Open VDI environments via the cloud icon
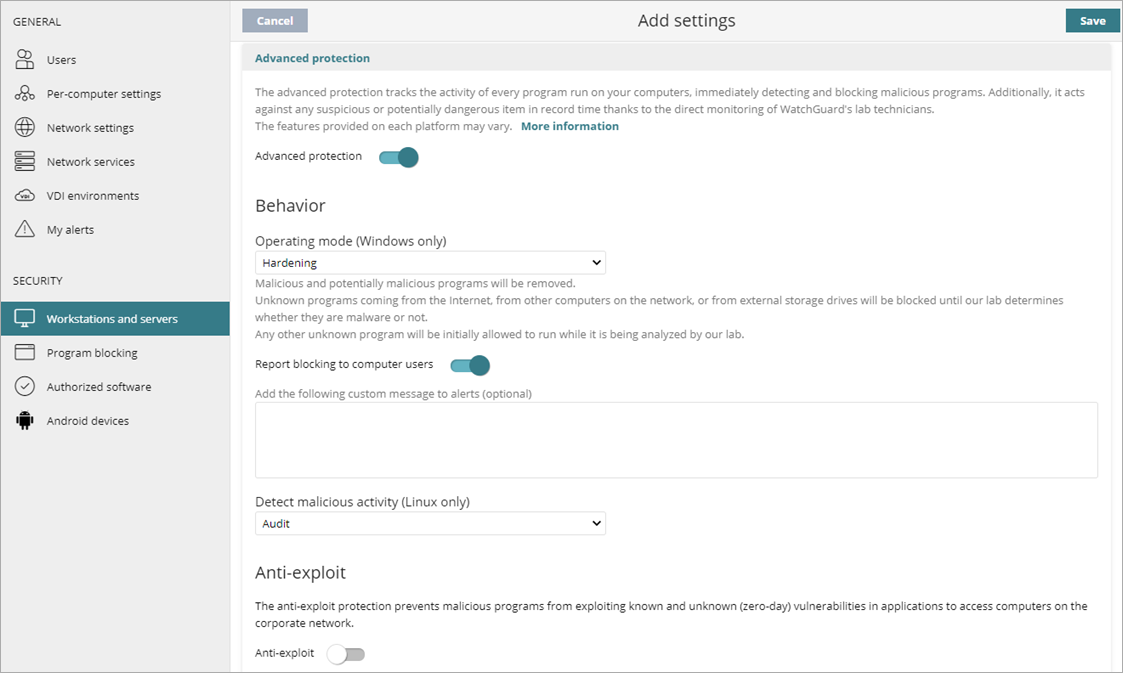 24,195
